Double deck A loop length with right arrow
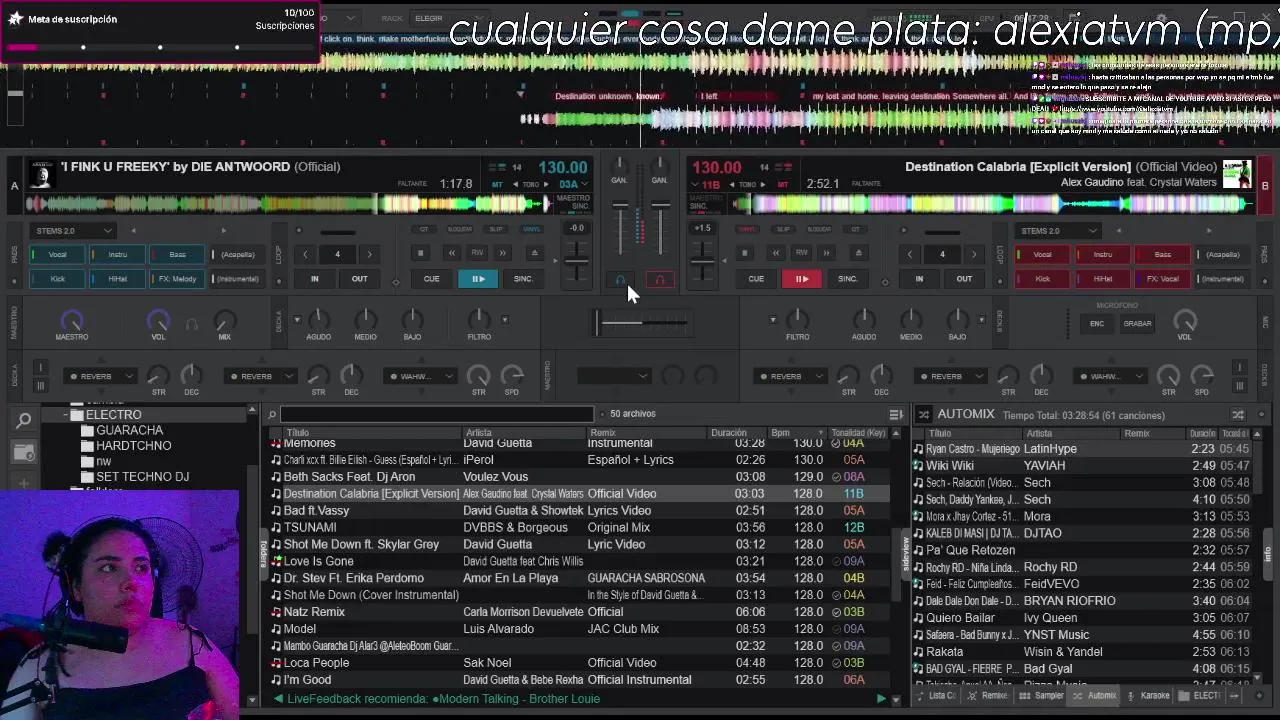This screenshot has width=1280, height=720. tap(369, 254)
